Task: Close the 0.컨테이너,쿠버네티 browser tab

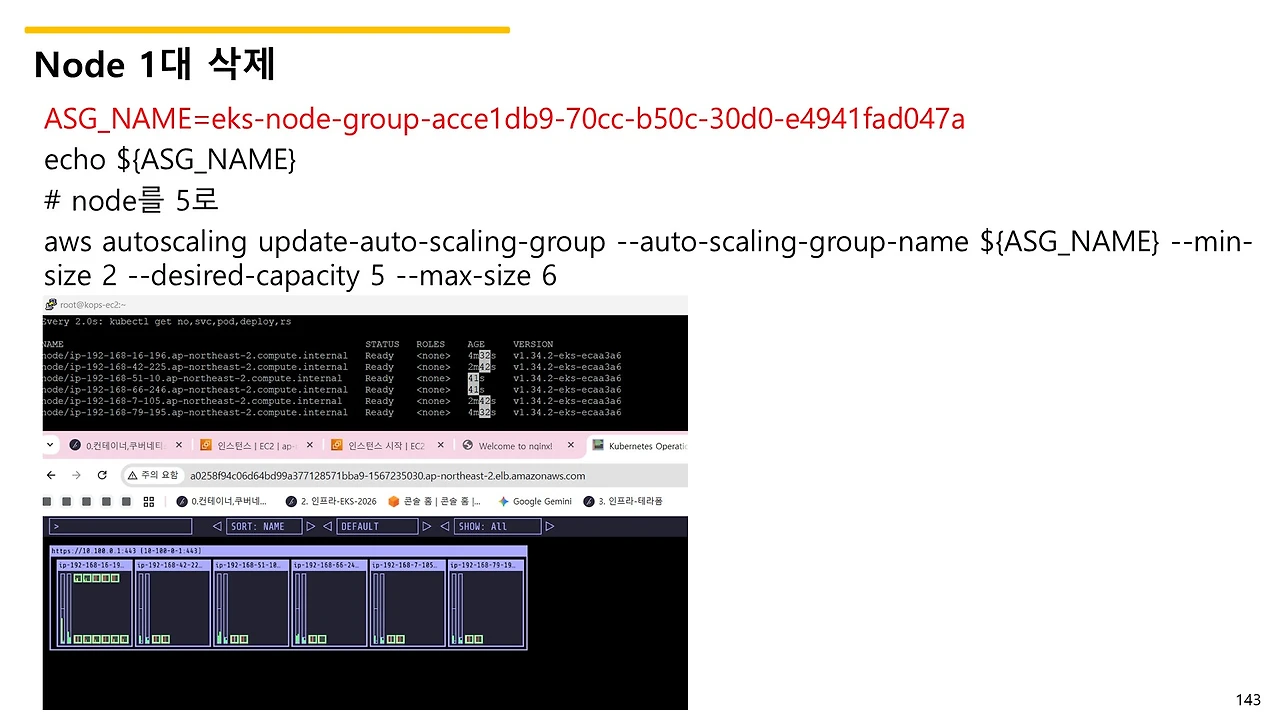Action: [179, 445]
